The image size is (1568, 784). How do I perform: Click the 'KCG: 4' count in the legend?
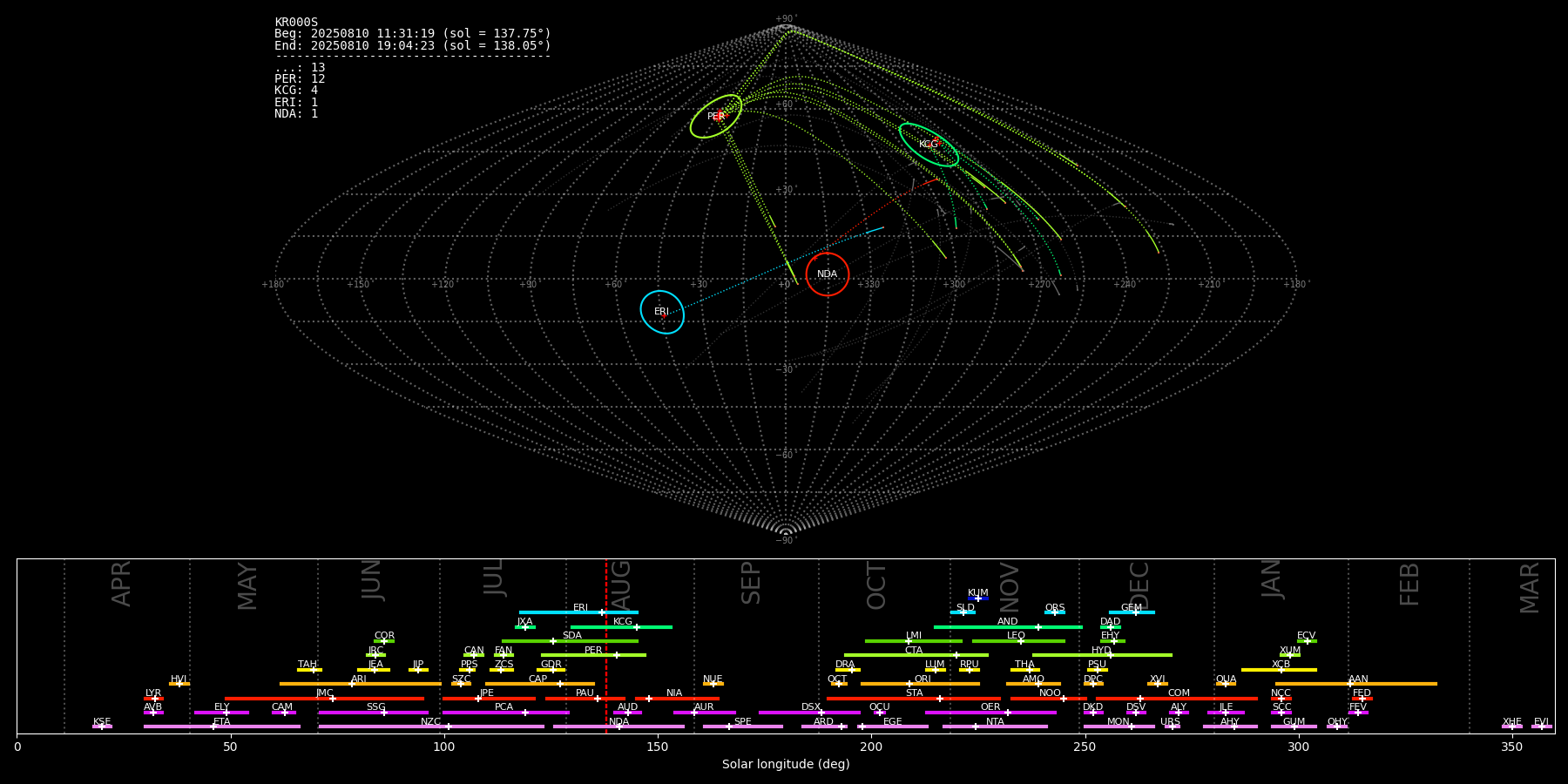[296, 90]
